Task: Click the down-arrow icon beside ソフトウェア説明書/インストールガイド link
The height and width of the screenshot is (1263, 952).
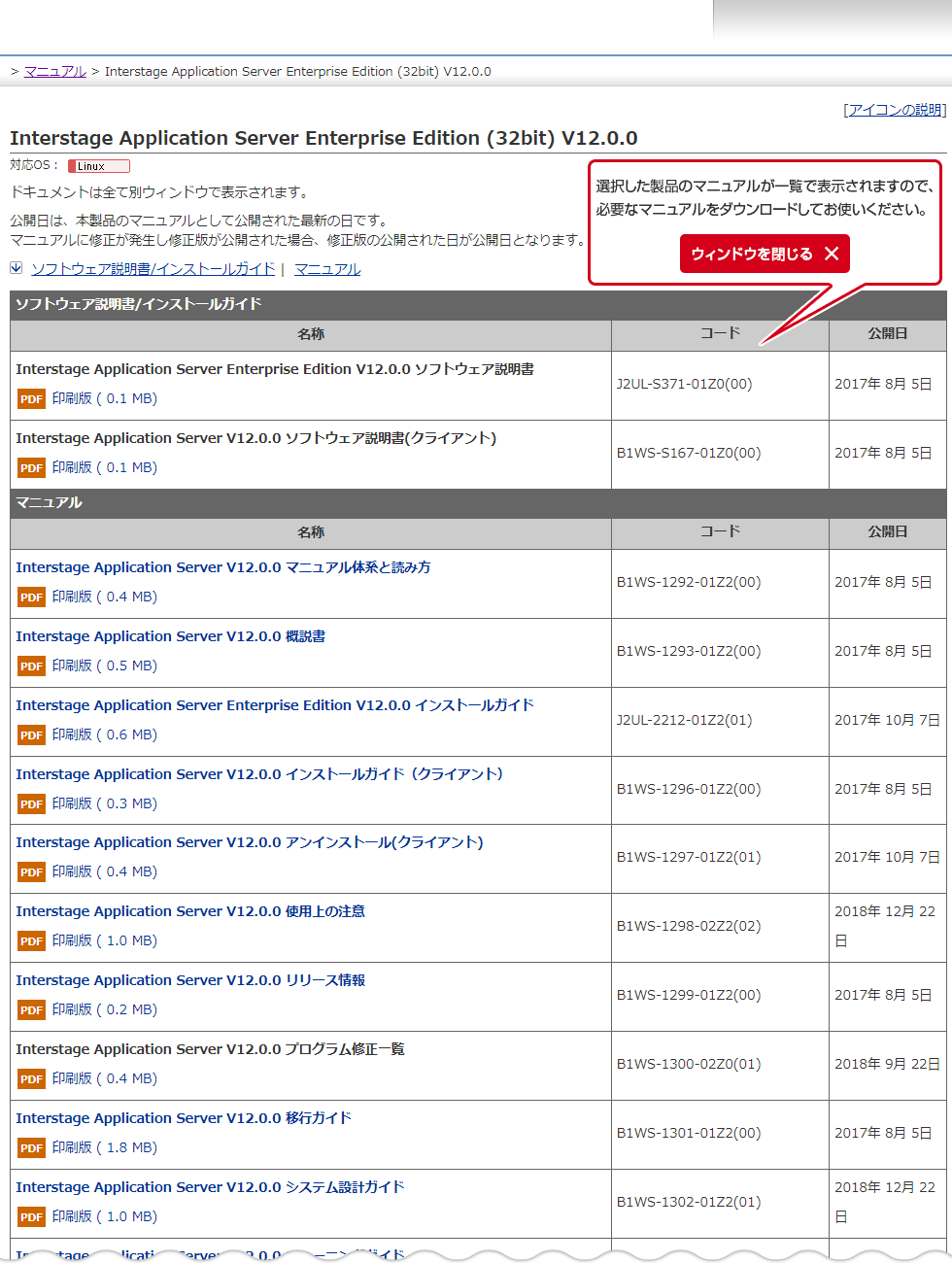Action: pos(17,268)
